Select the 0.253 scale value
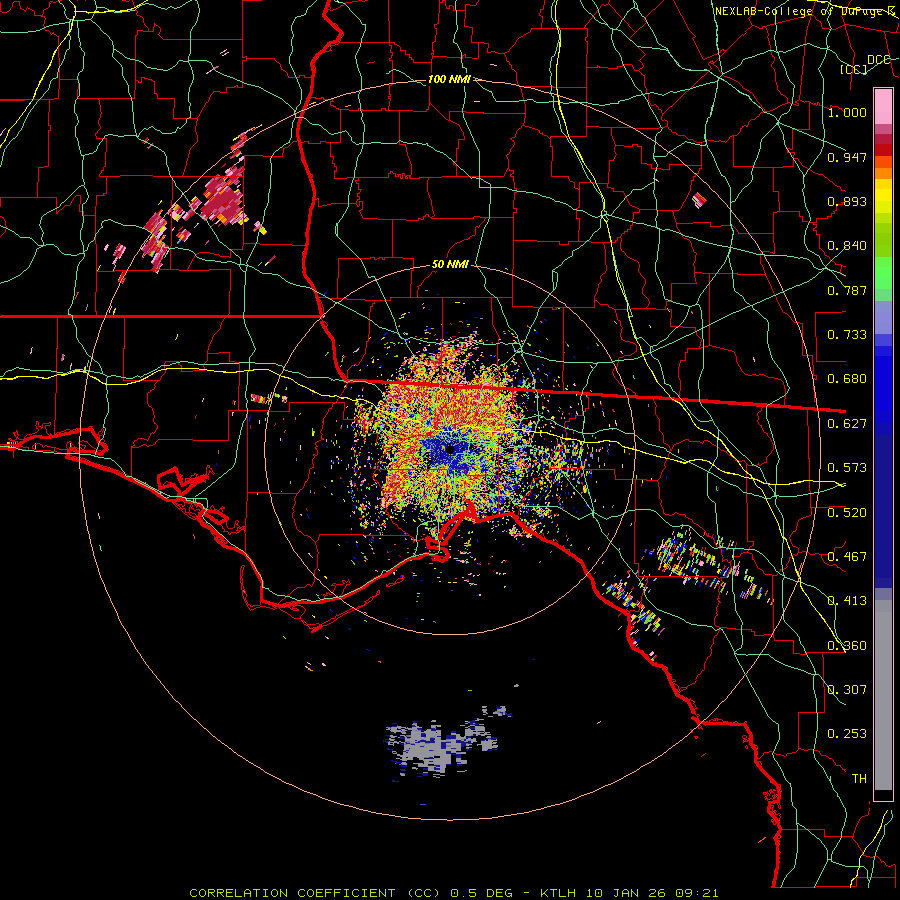The height and width of the screenshot is (900, 900). click(x=847, y=734)
